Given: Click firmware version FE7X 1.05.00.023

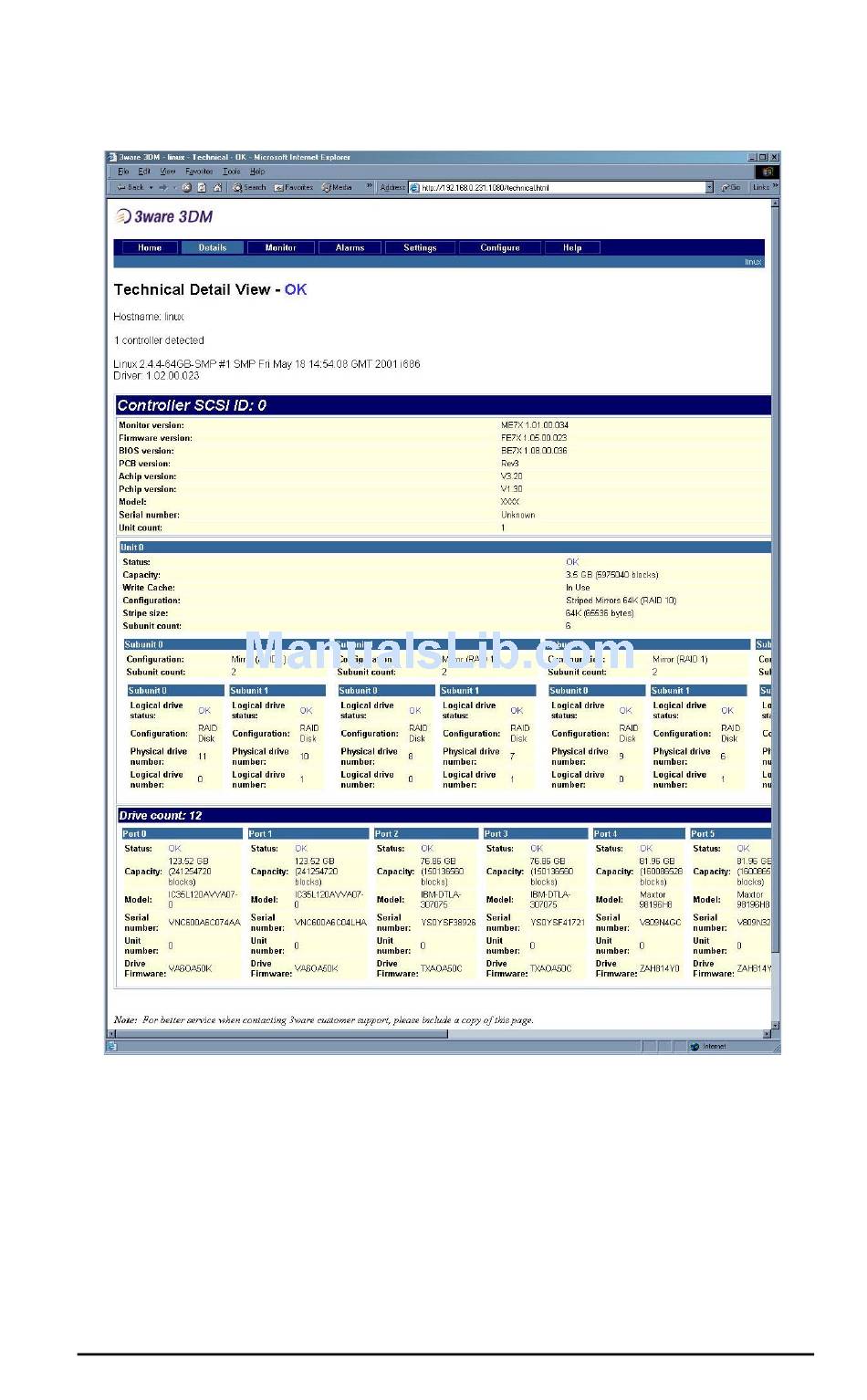Looking at the screenshot, I should [534, 438].
